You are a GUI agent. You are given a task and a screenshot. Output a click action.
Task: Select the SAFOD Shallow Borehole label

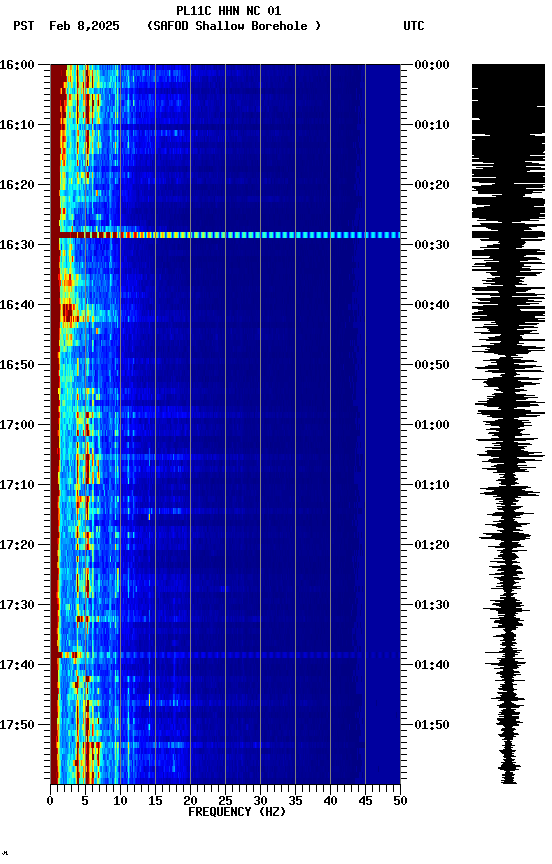point(234,26)
